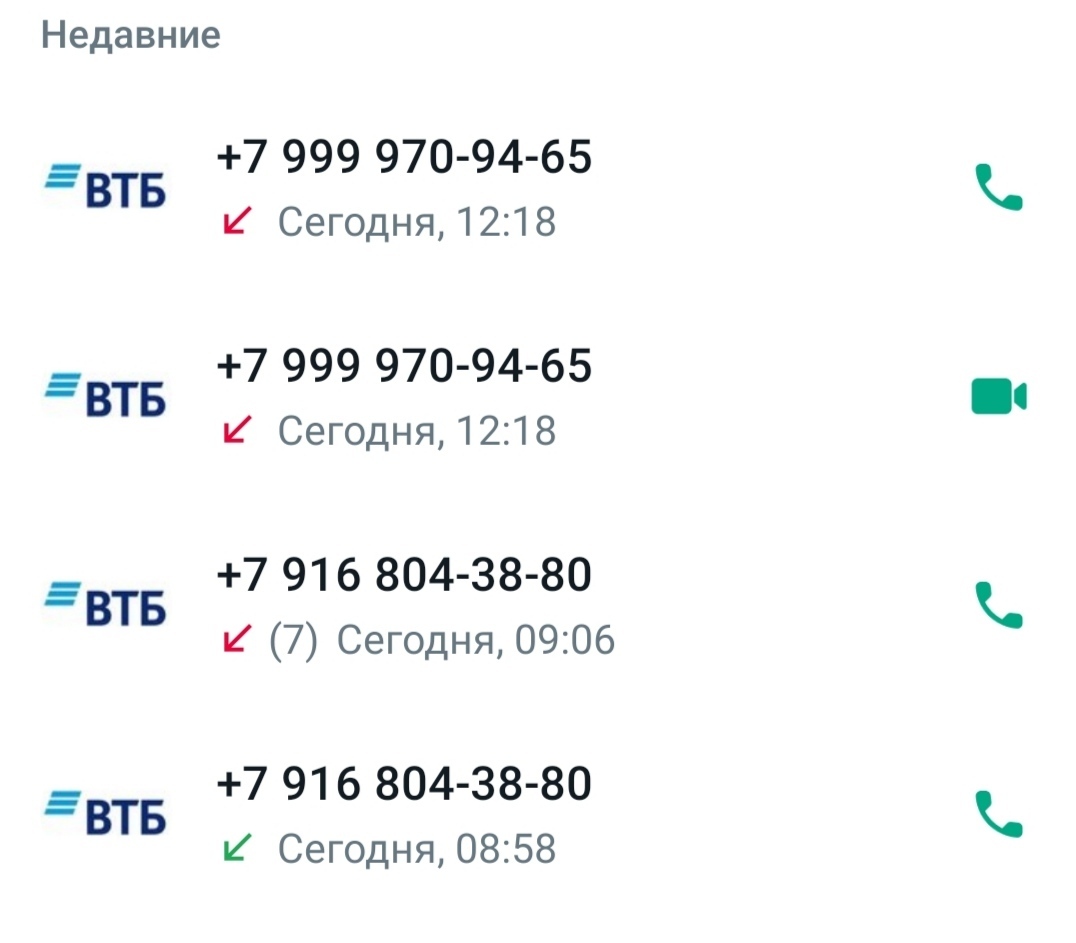Tap the phone icon for the 08:58 call
The width and height of the screenshot is (1076, 943).
998,814
